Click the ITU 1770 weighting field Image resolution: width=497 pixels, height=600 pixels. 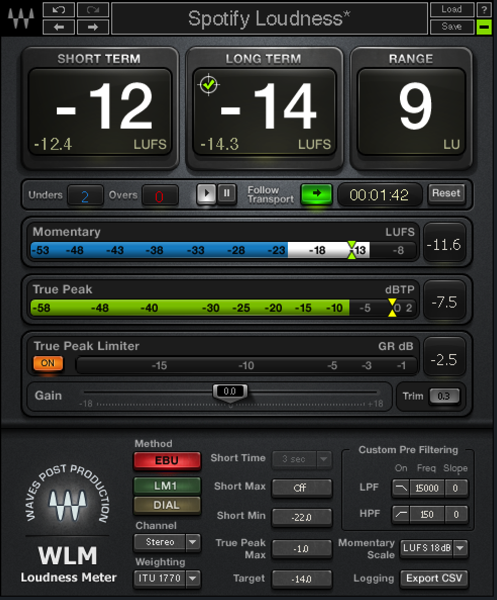[160, 578]
